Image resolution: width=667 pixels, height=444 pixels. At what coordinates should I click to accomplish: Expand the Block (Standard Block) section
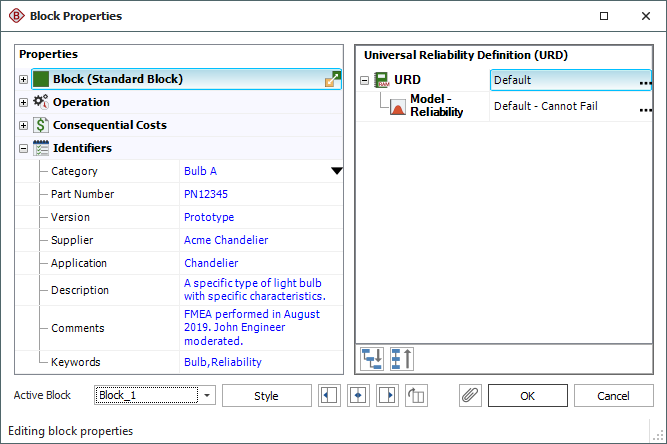pyautogui.click(x=24, y=79)
